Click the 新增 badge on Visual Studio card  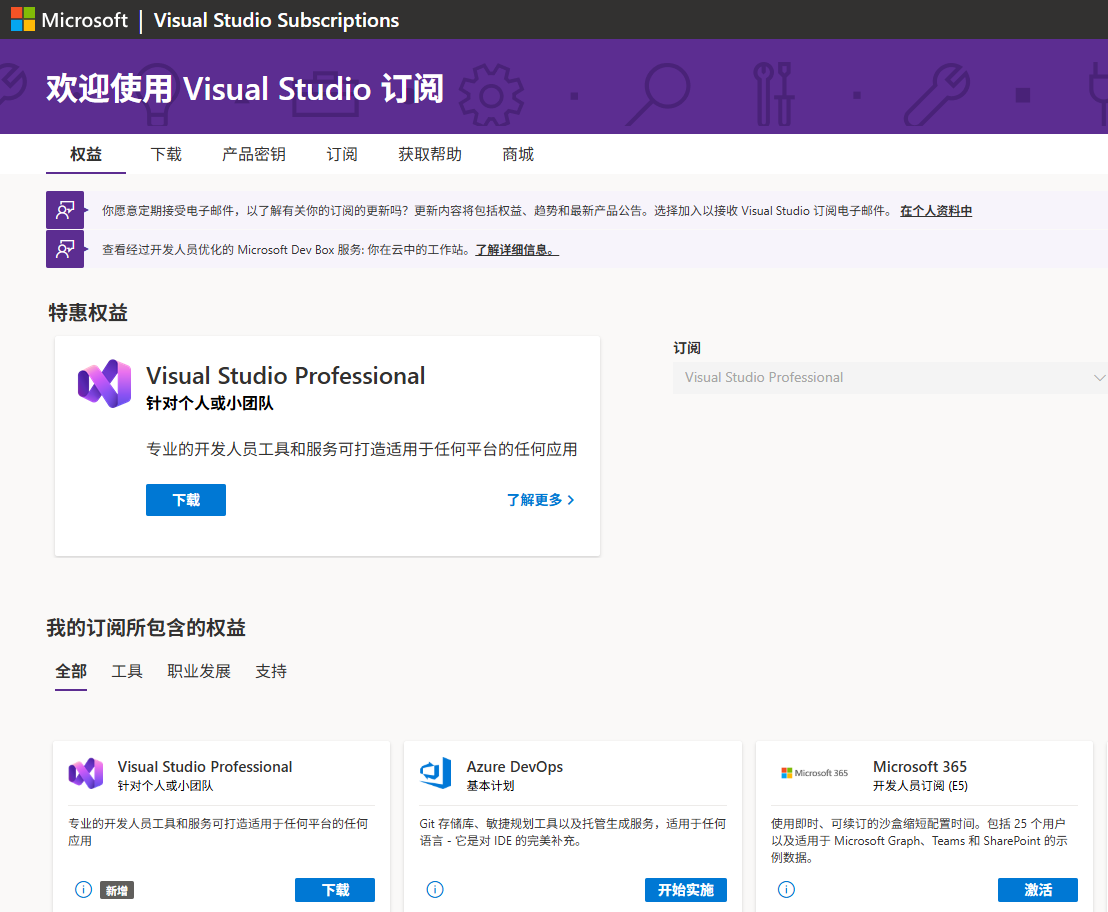pos(117,891)
